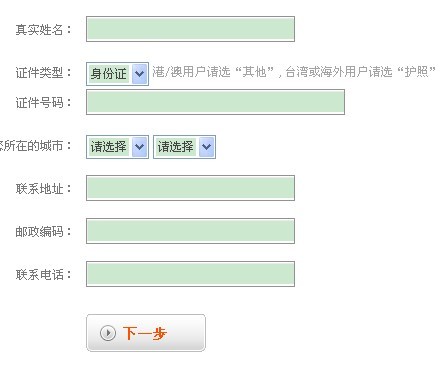Click the 邮政编码 label text
Image resolution: width=448 pixels, height=366 pixels.
click(x=39, y=231)
